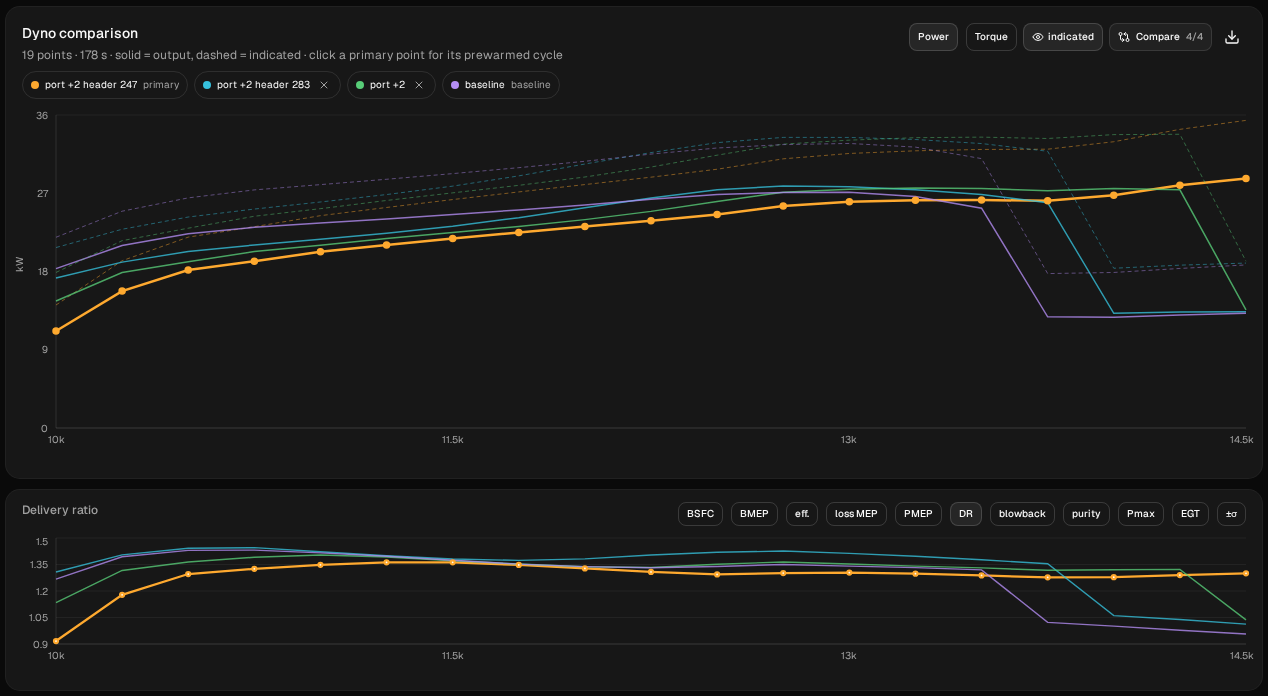Open the Compare 4/4 selector
The width and height of the screenshot is (1268, 696).
1161,37
